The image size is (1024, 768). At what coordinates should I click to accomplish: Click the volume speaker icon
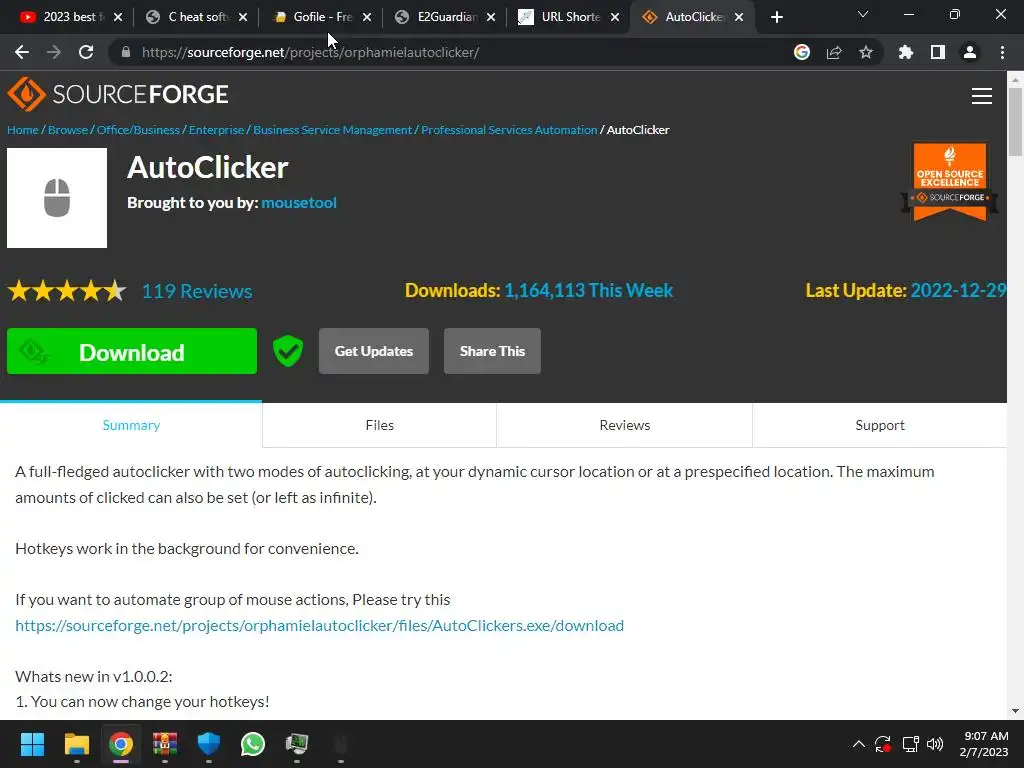935,744
